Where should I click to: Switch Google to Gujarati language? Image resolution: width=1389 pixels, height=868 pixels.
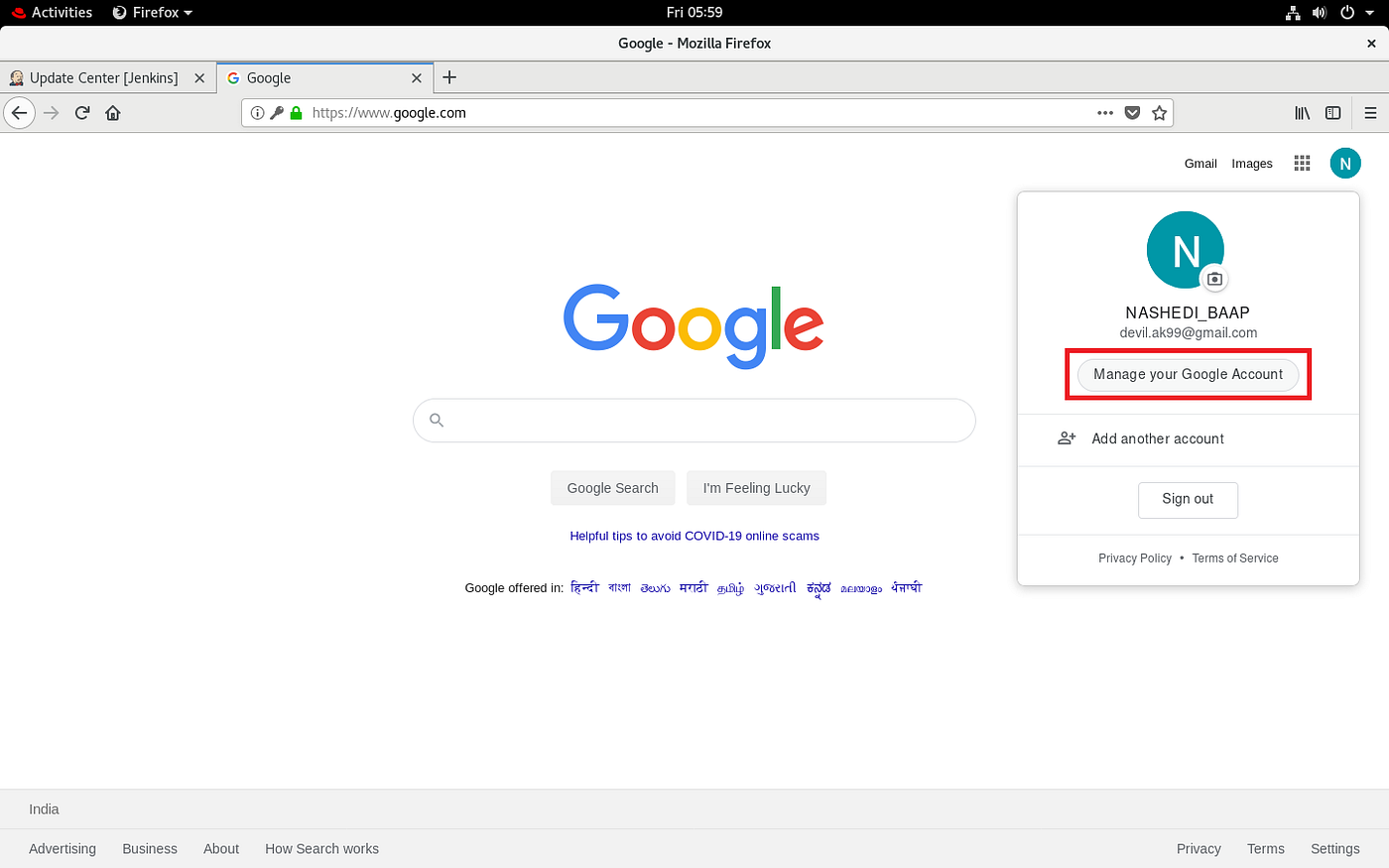pyautogui.click(x=775, y=587)
